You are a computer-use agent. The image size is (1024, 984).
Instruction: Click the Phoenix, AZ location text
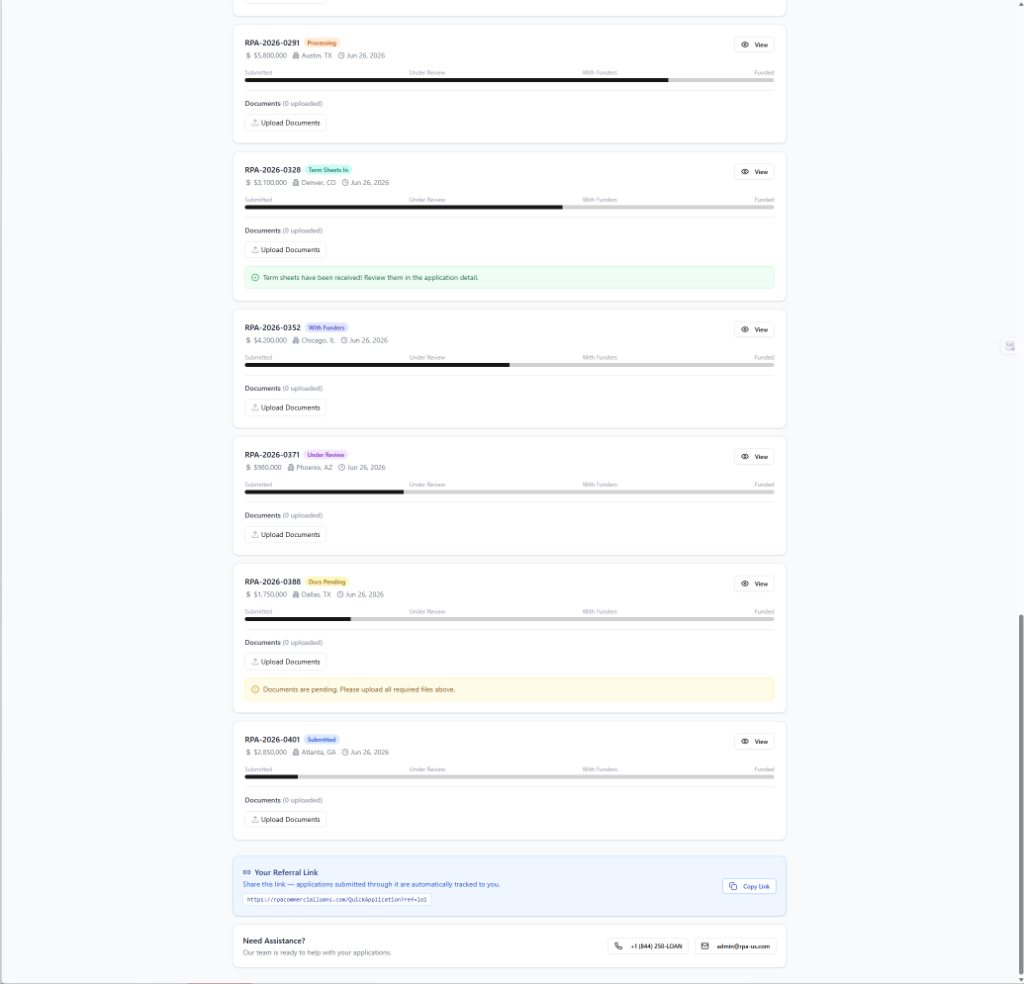point(314,468)
